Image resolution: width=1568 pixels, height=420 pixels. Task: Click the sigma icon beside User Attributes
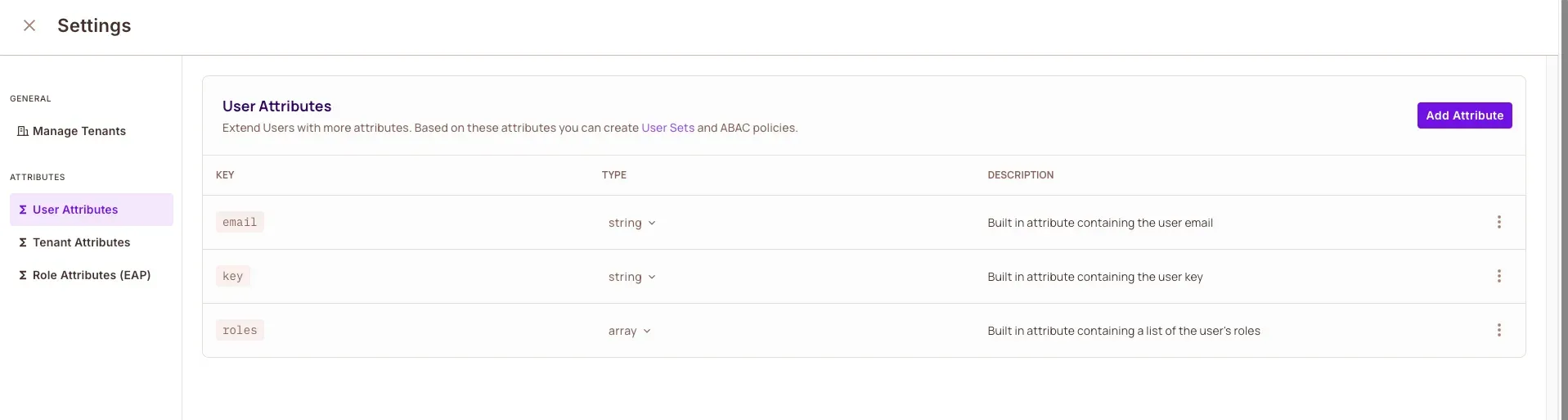23,210
